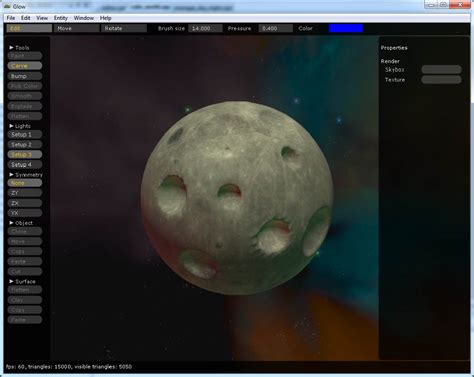The width and height of the screenshot is (474, 377).
Task: Open the File menu
Action: [x=11, y=18]
